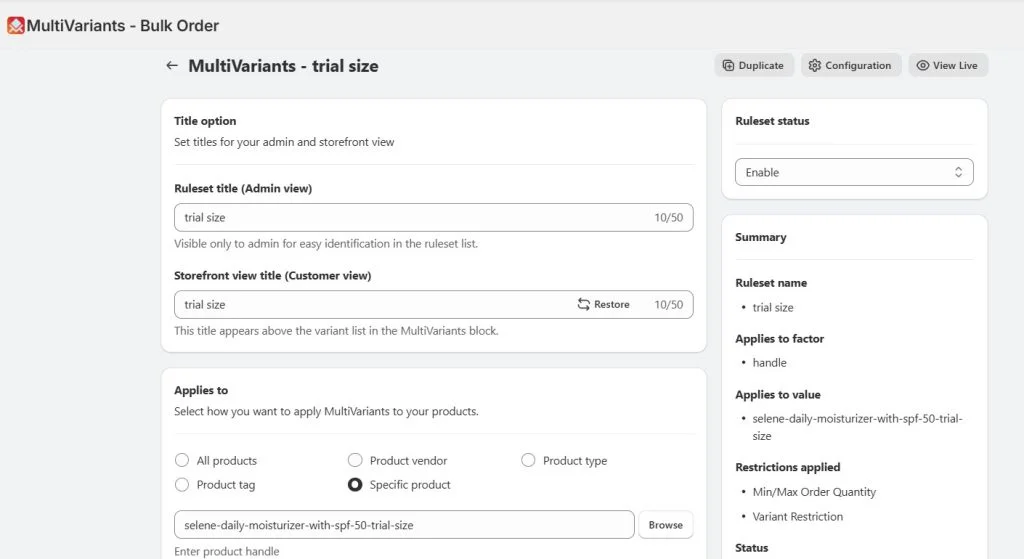
Task: Click the Duplicate button
Action: pos(754,65)
